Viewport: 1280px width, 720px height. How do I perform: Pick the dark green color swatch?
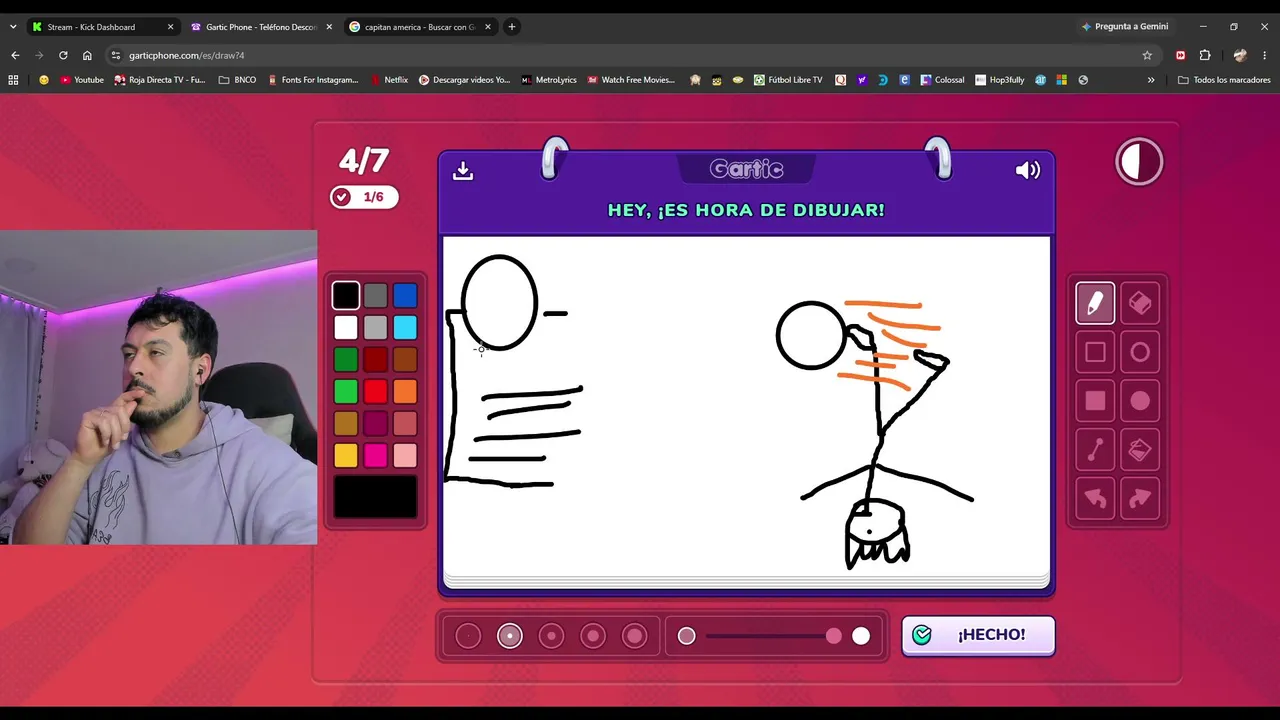click(346, 359)
